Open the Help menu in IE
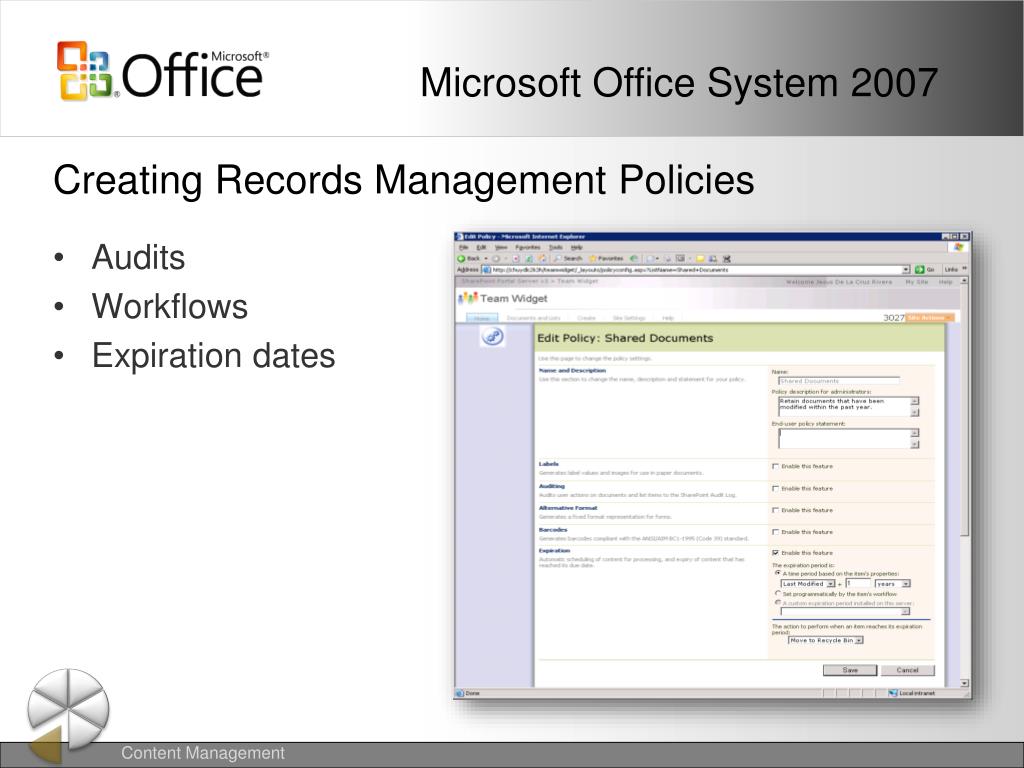Image resolution: width=1024 pixels, height=768 pixels. (577, 248)
